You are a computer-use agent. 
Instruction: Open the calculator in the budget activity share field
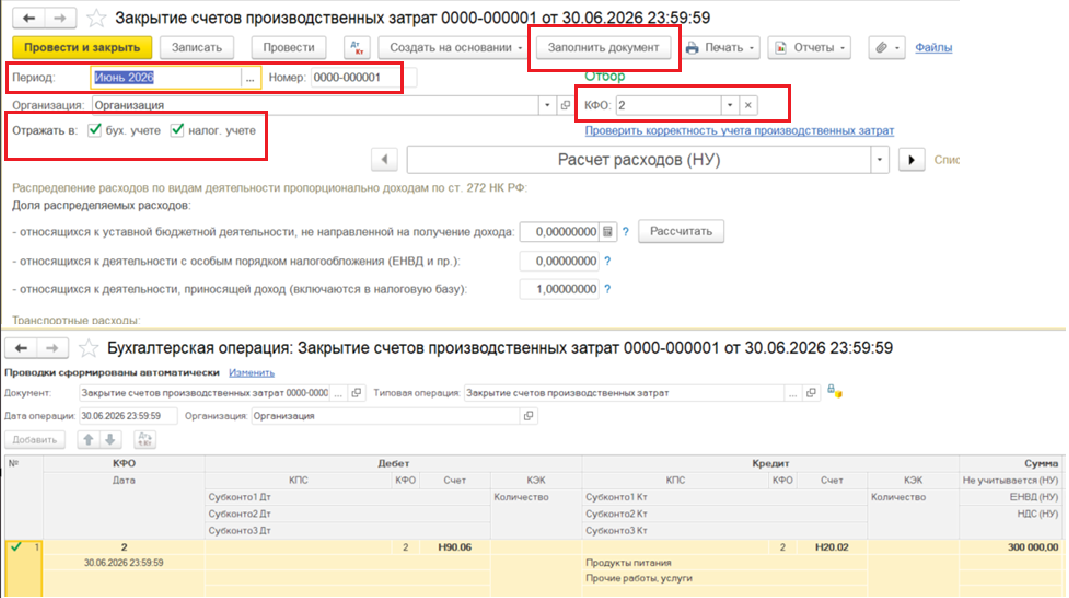607,232
